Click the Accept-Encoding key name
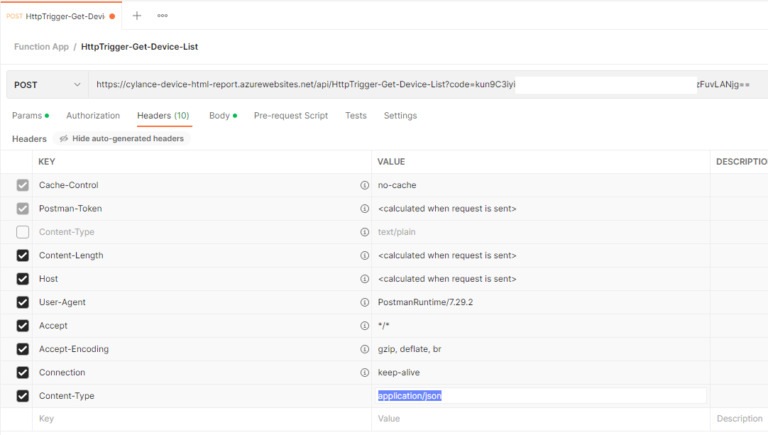Viewport: 768px width, 435px height. tap(74, 349)
